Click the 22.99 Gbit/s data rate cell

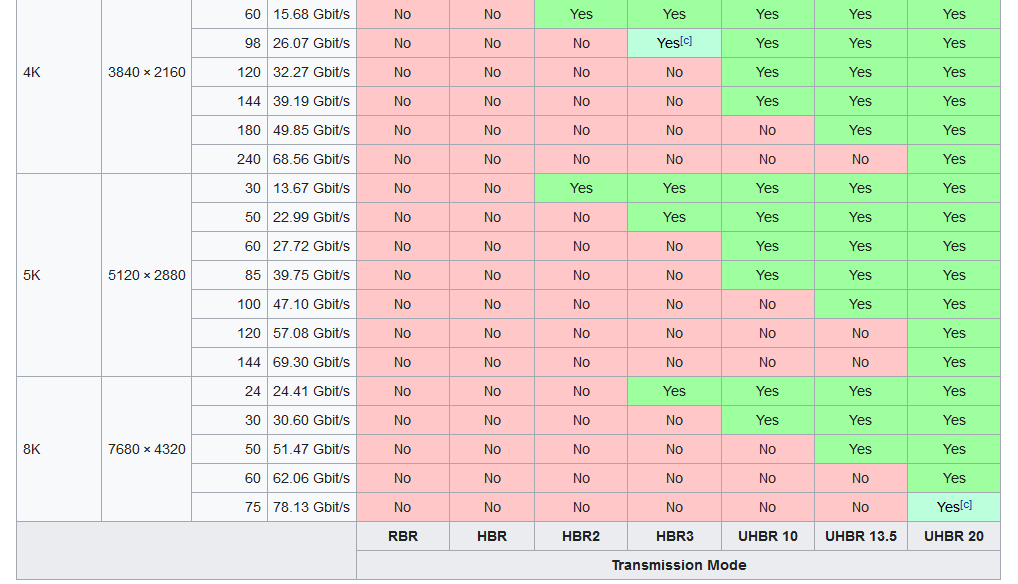click(312, 217)
